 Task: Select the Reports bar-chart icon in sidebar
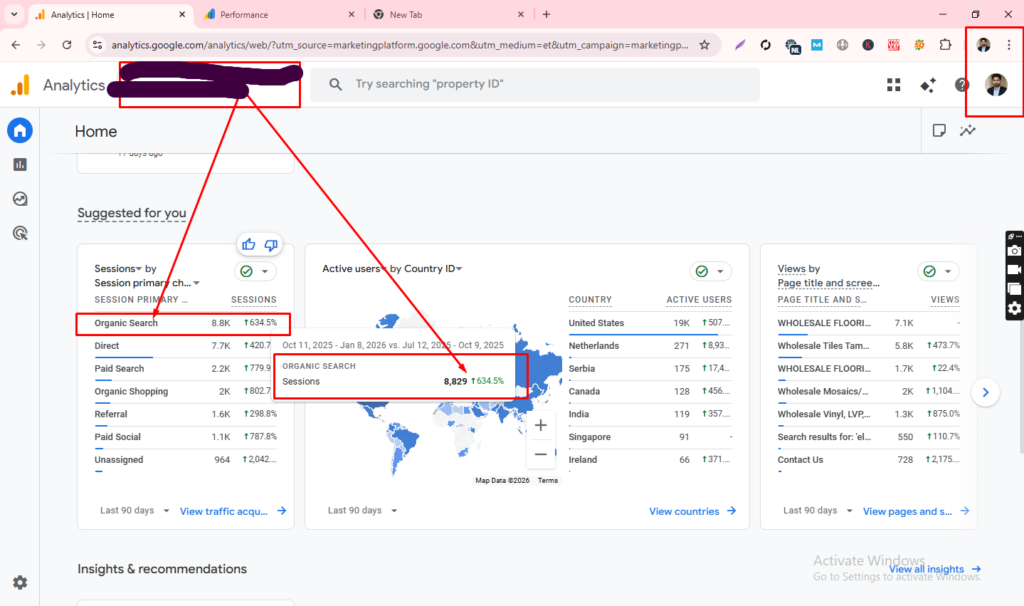click(19, 164)
